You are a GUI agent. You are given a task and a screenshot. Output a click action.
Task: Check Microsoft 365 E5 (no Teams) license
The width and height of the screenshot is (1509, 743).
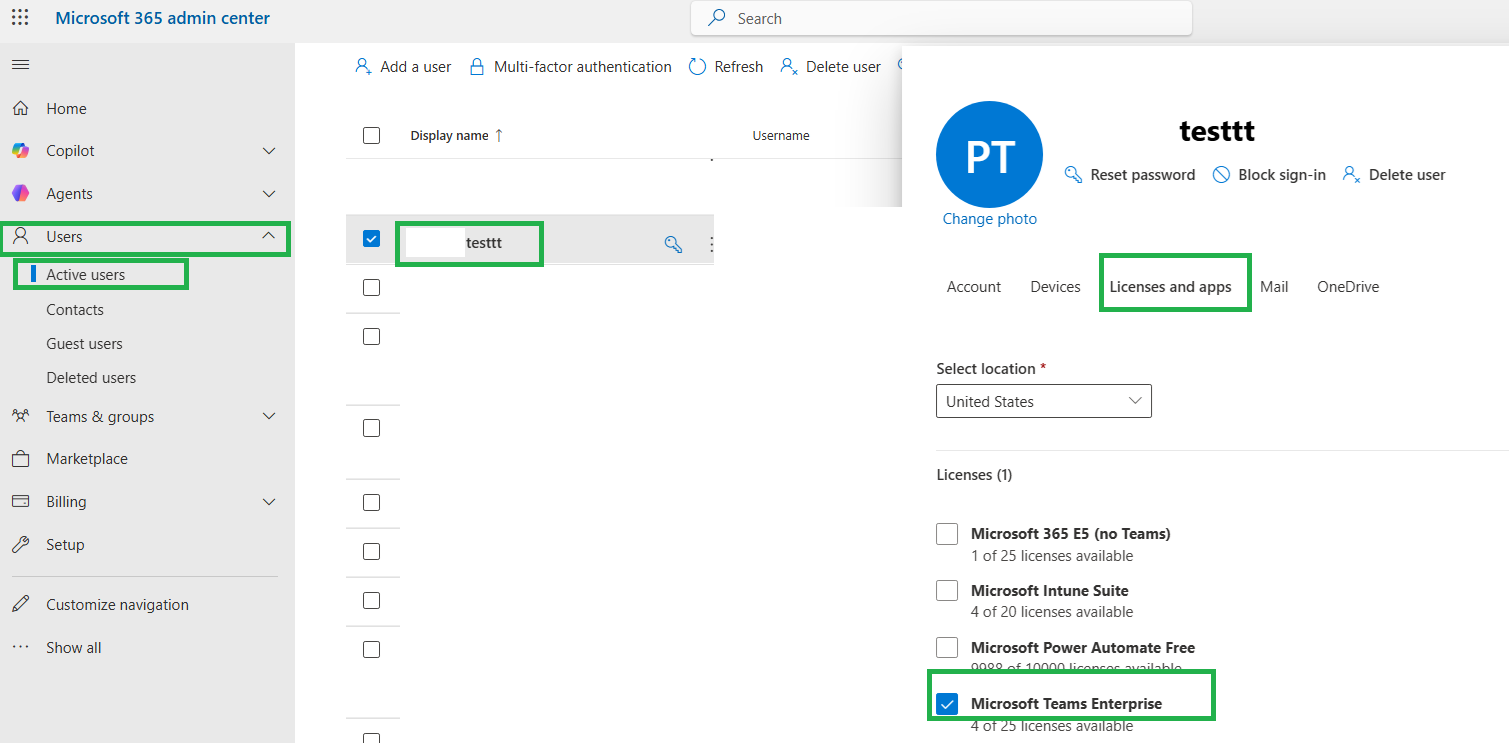947,534
